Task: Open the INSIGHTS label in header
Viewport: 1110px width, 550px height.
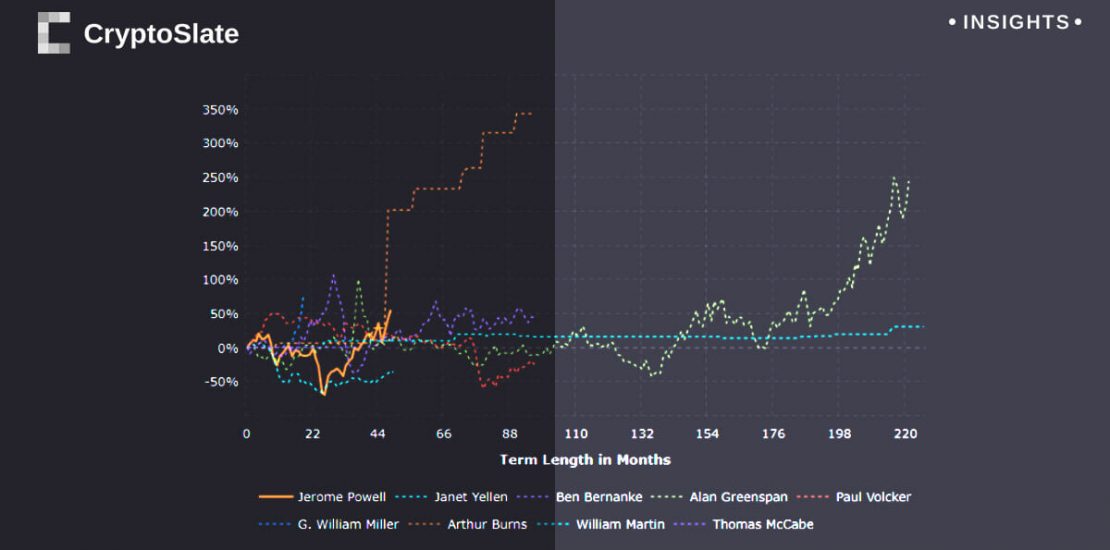Action: (x=1015, y=22)
